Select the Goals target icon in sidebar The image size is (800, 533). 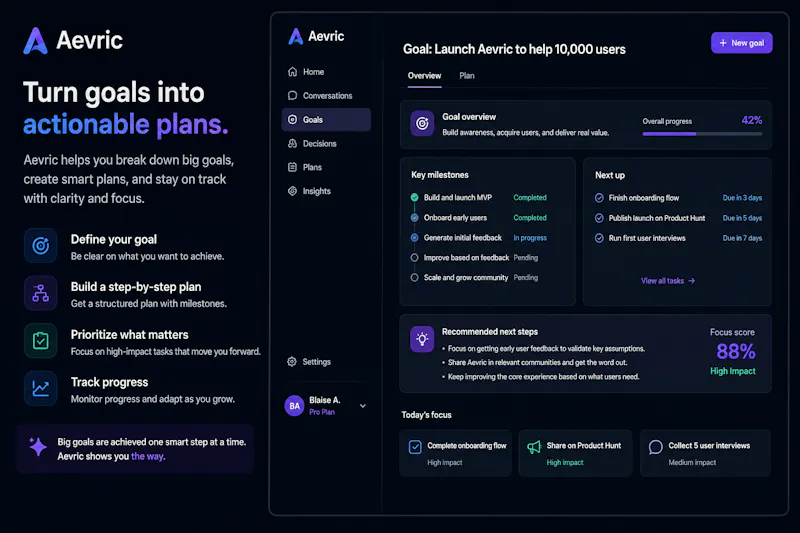click(x=292, y=119)
